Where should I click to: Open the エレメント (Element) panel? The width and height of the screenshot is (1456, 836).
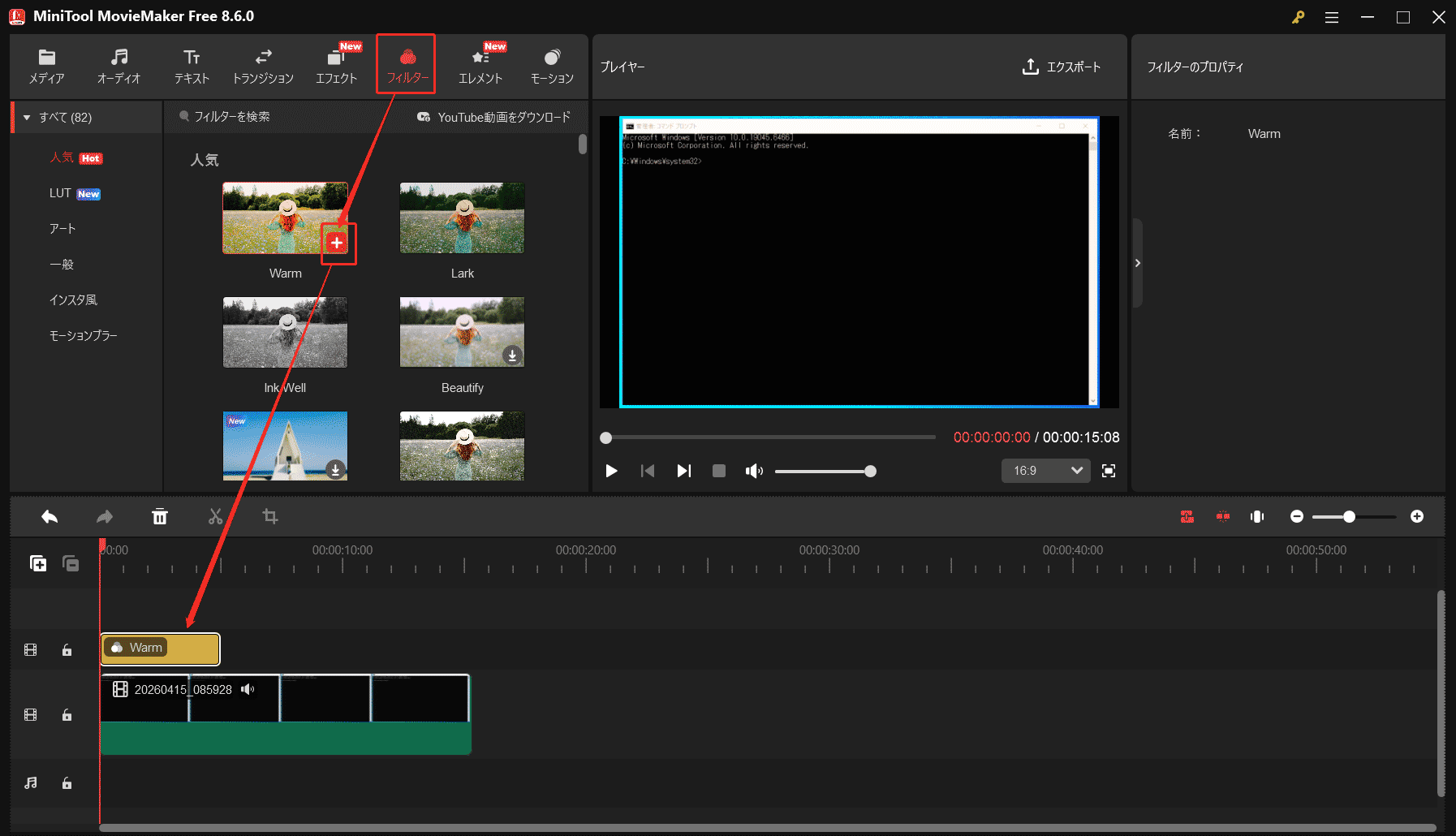coord(480,66)
